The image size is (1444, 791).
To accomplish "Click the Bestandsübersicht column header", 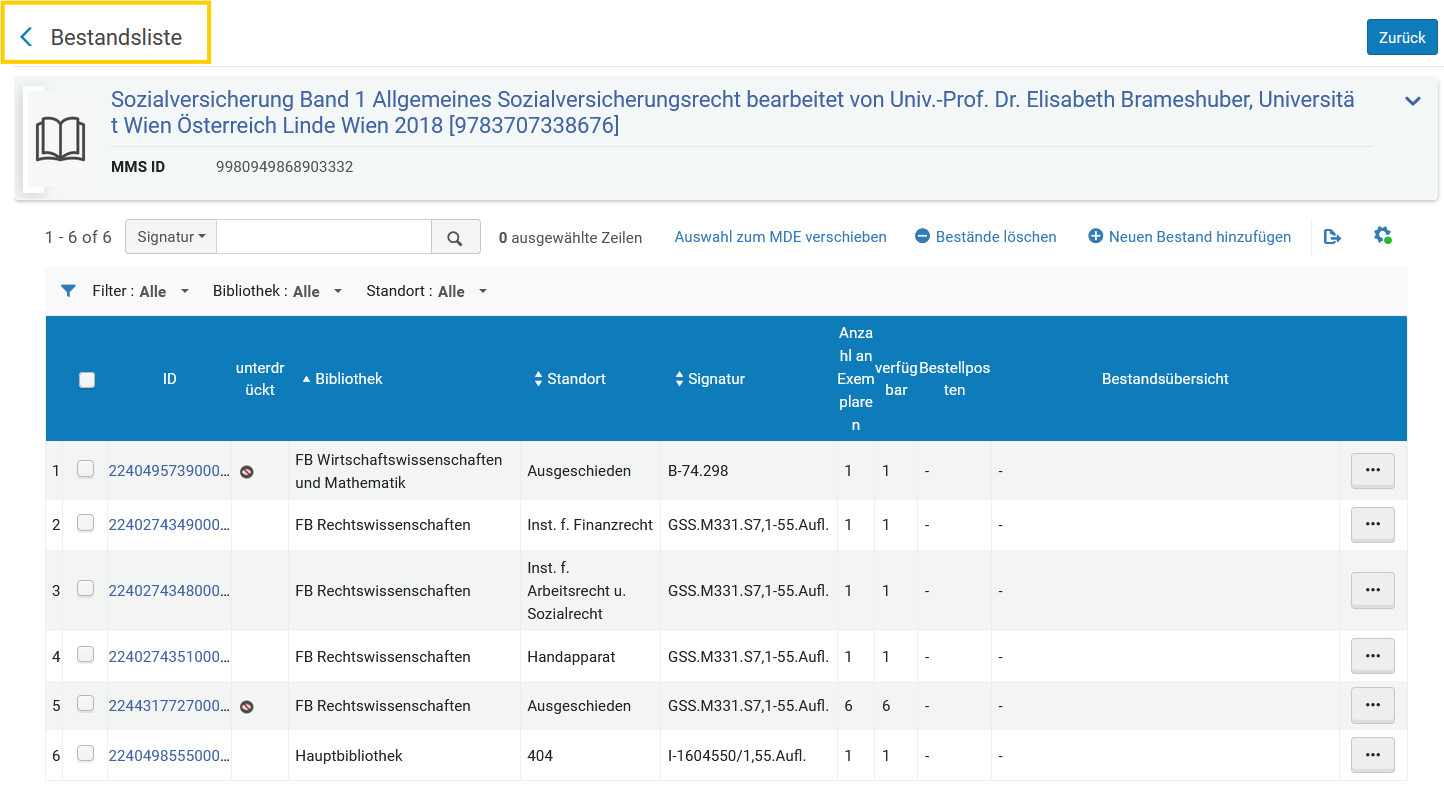I will 1165,379.
